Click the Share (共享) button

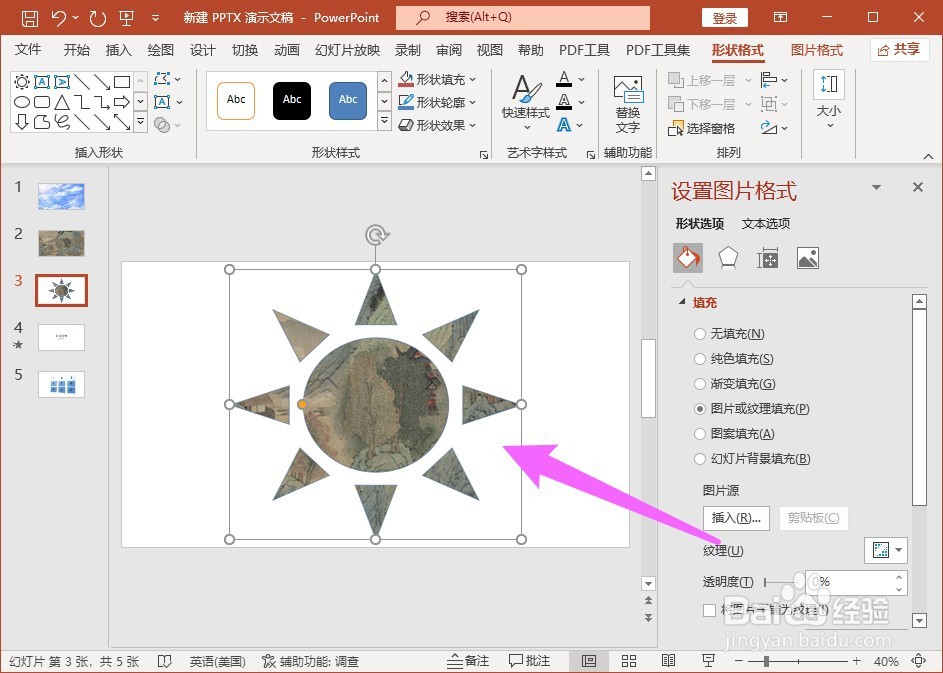[x=898, y=50]
